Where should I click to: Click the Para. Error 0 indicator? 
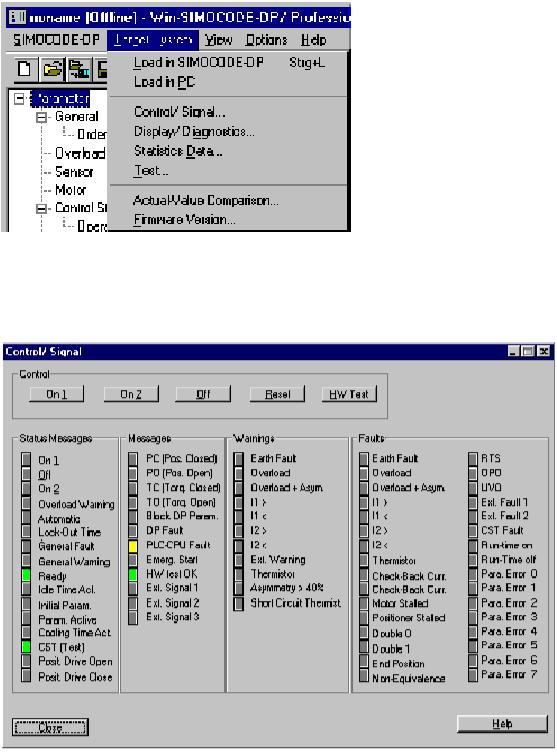coord(473,574)
